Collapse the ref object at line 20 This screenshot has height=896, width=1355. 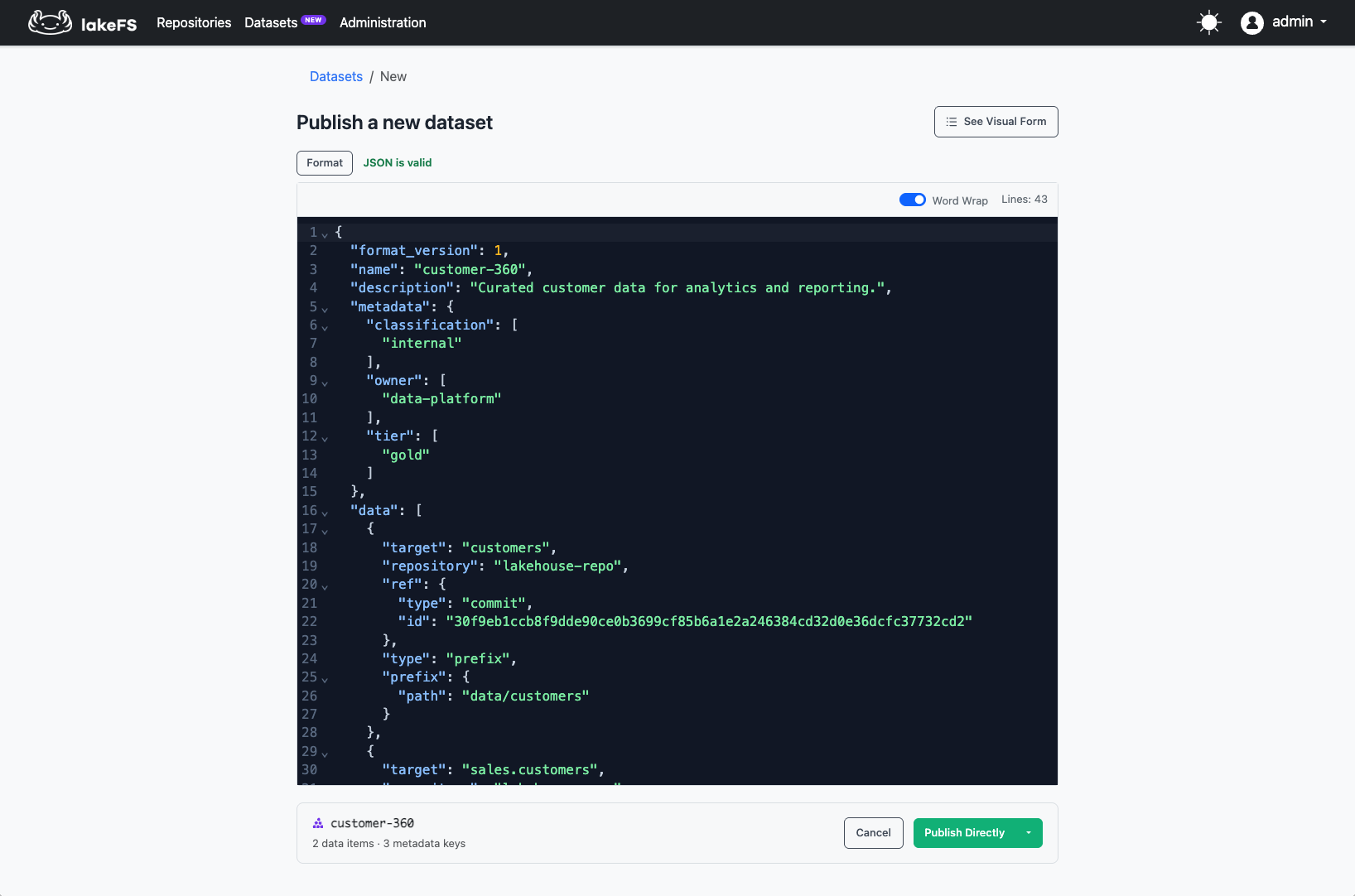[325, 586]
